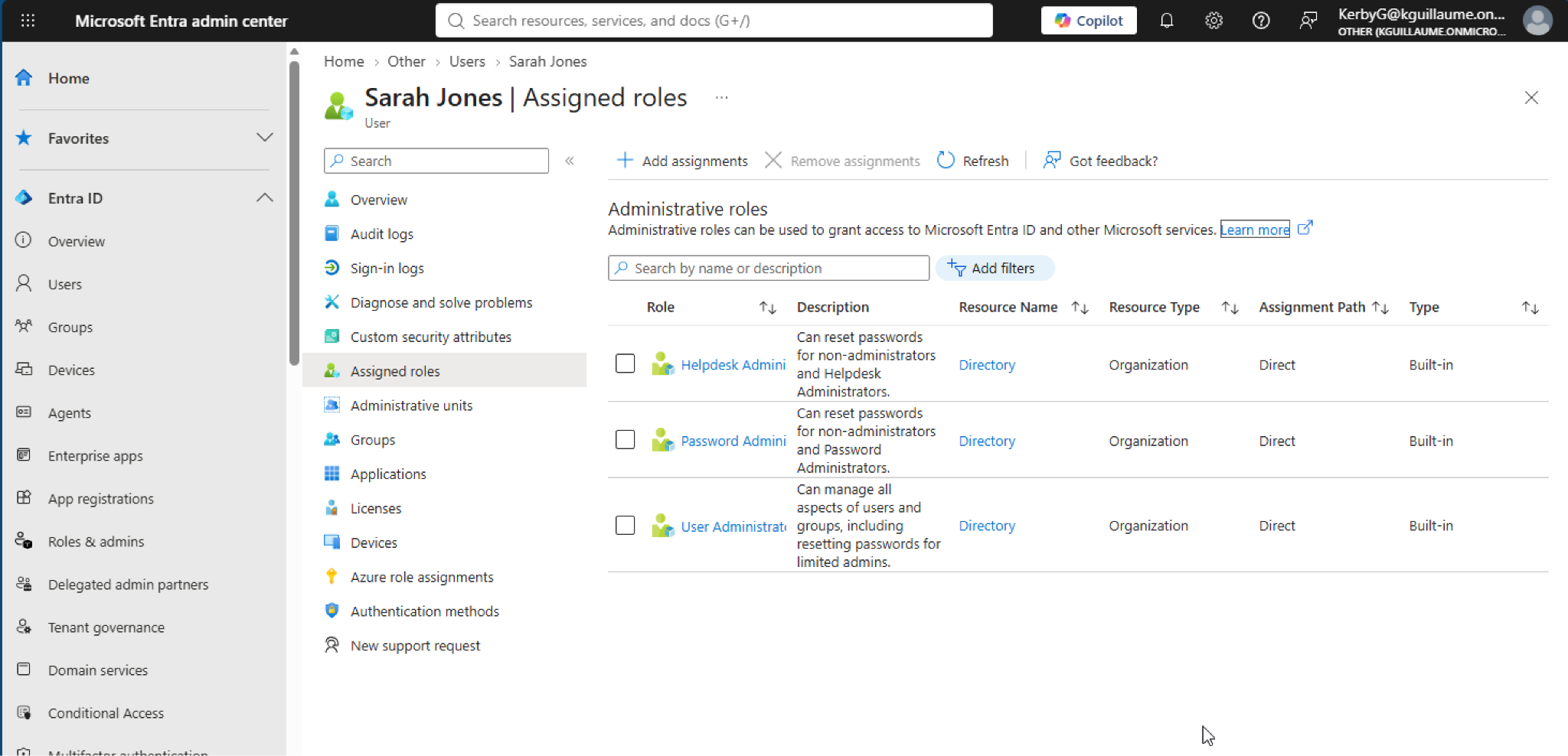Image resolution: width=1568 pixels, height=756 pixels.
Task: Open the Helpdesk Administrator role link
Action: [733, 365]
